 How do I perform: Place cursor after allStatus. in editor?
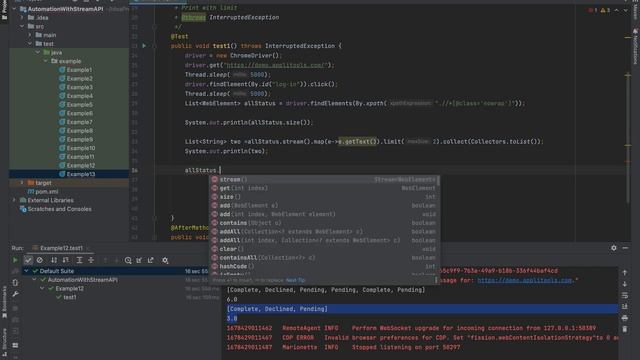(x=219, y=170)
